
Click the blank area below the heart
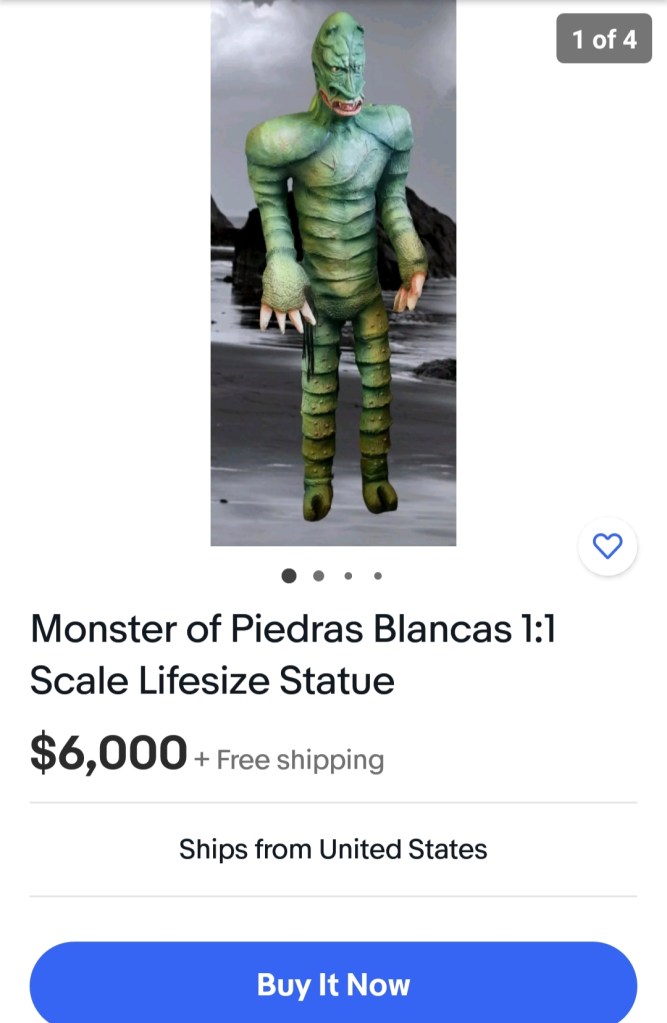point(608,650)
